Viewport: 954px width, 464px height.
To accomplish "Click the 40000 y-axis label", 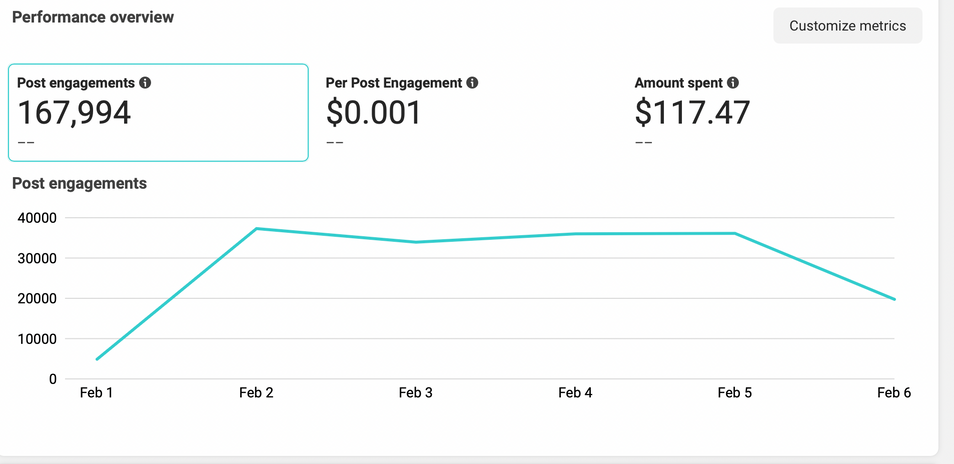I will (38, 218).
